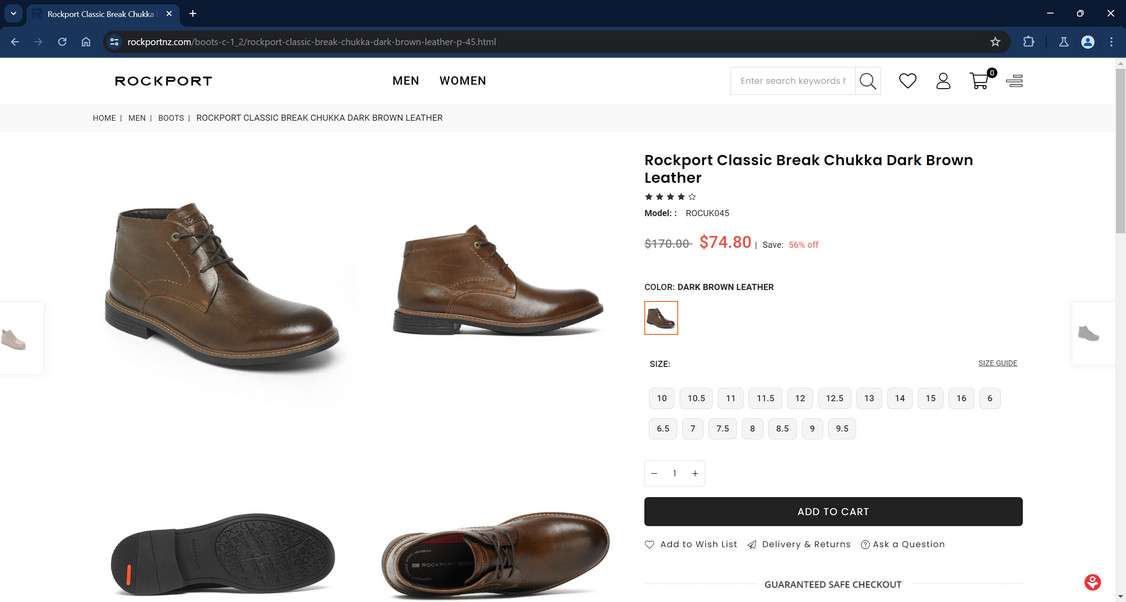Select size 10.5

[696, 398]
